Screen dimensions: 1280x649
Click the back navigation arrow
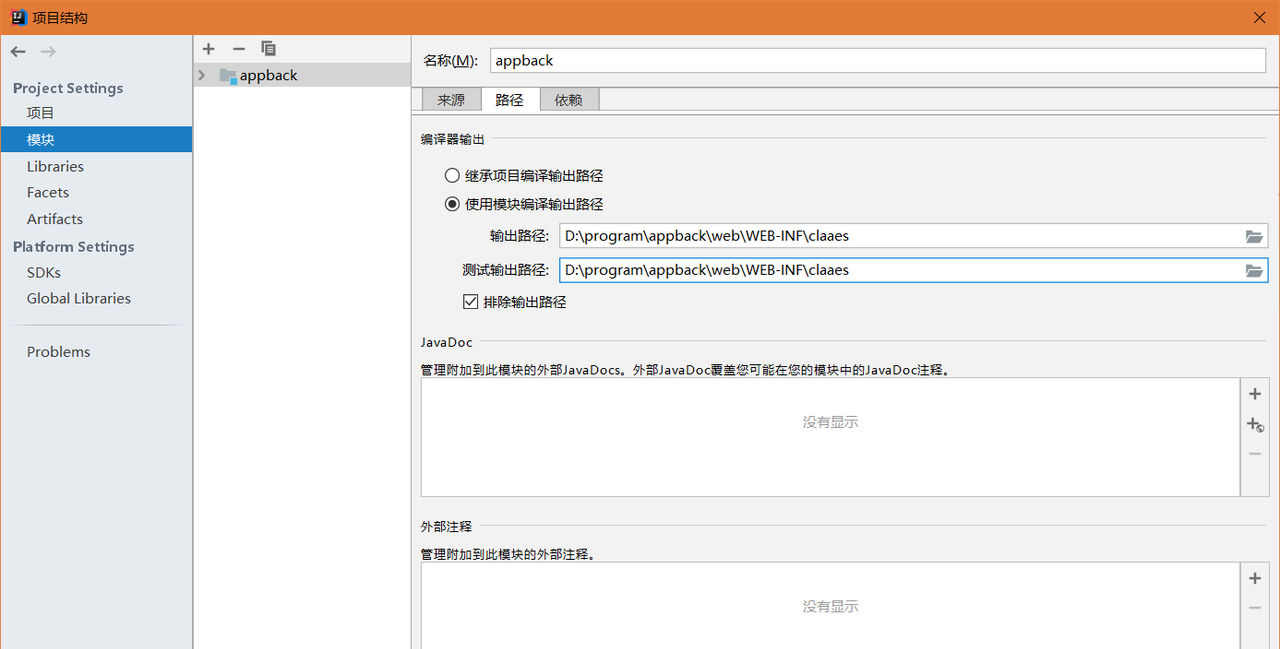click(17, 51)
